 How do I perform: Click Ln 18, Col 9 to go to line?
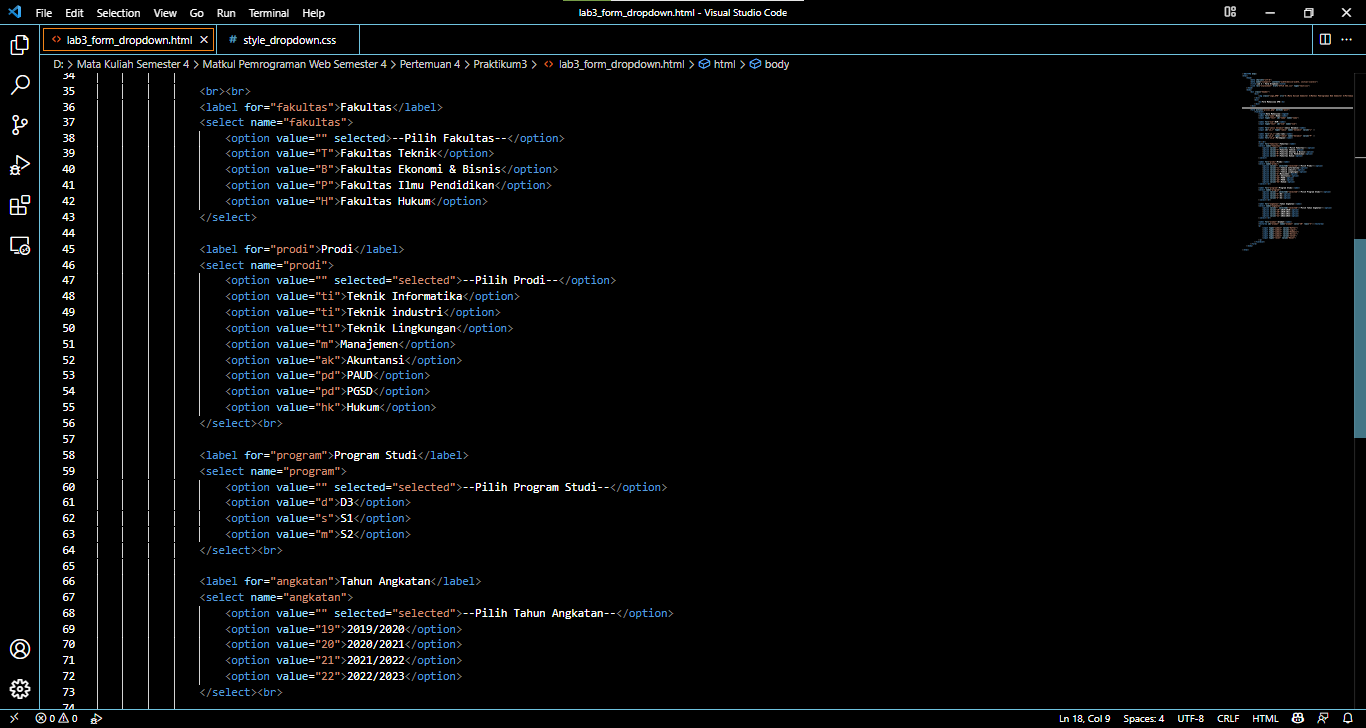[x=1084, y=718]
